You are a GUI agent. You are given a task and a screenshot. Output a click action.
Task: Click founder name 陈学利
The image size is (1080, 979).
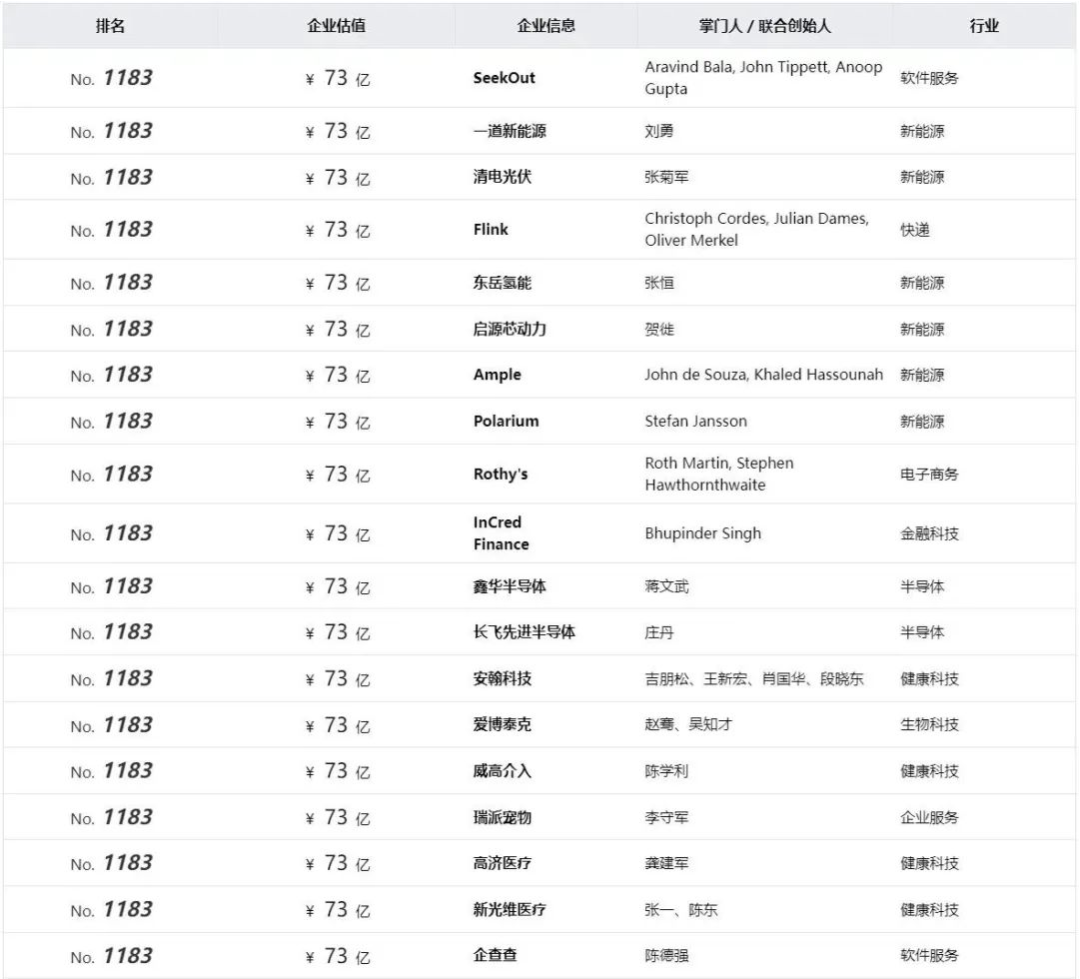click(667, 771)
